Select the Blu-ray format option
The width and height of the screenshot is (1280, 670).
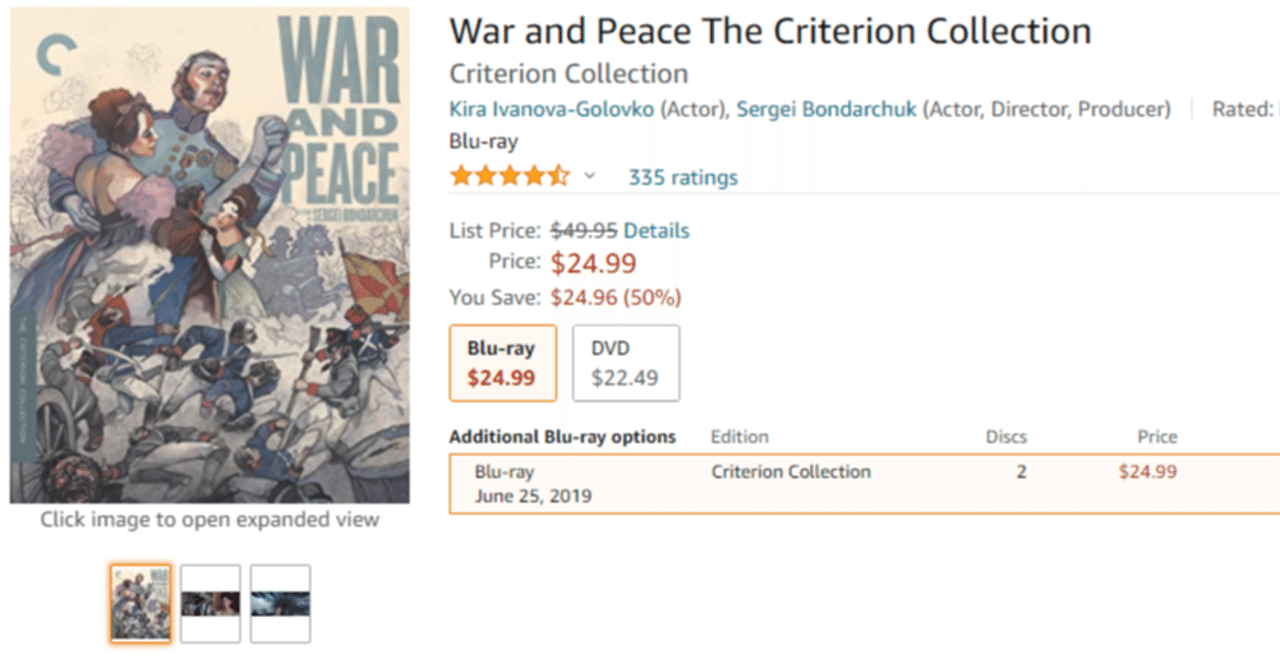pyautogui.click(x=502, y=362)
